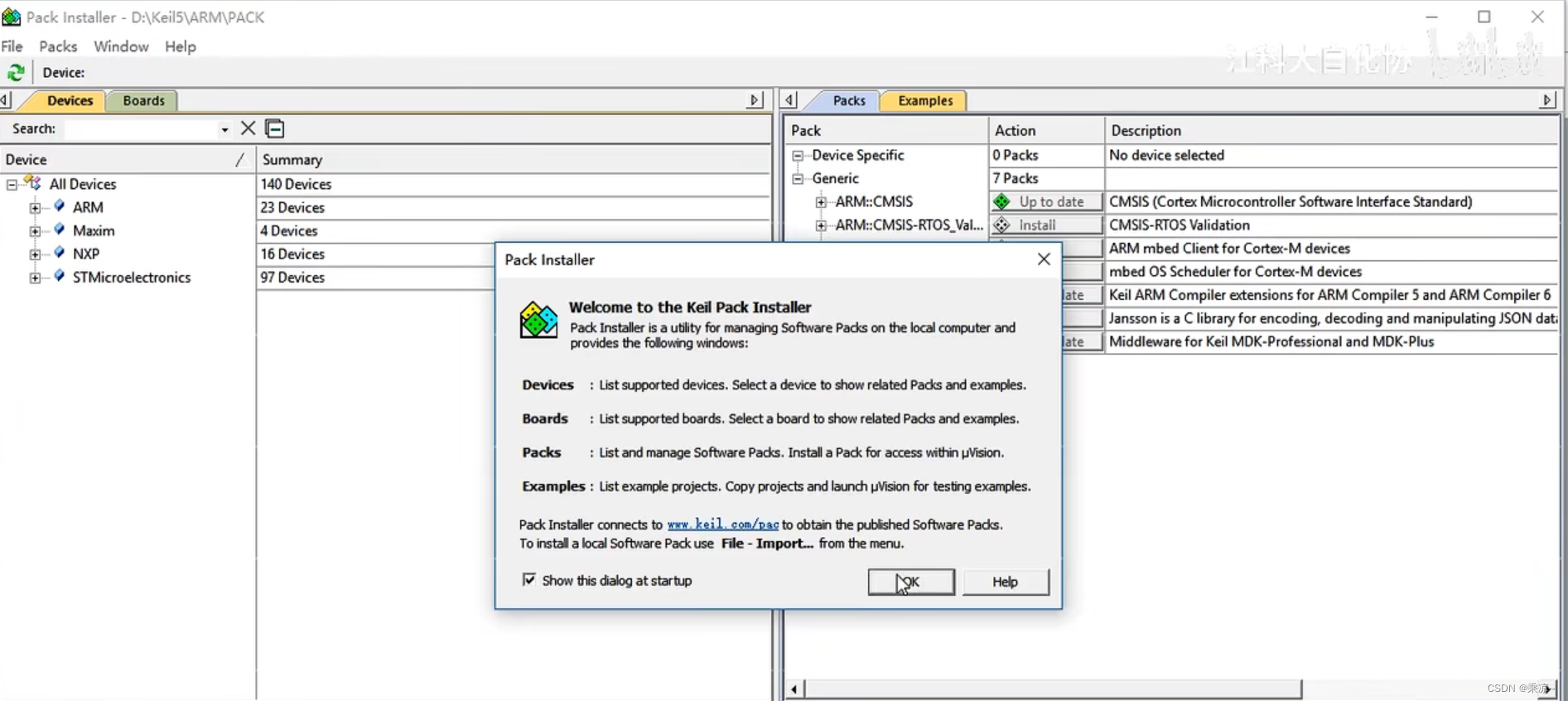Click green diamond icon on Up to date
Screen dimensions: 1568x701
click(1002, 201)
